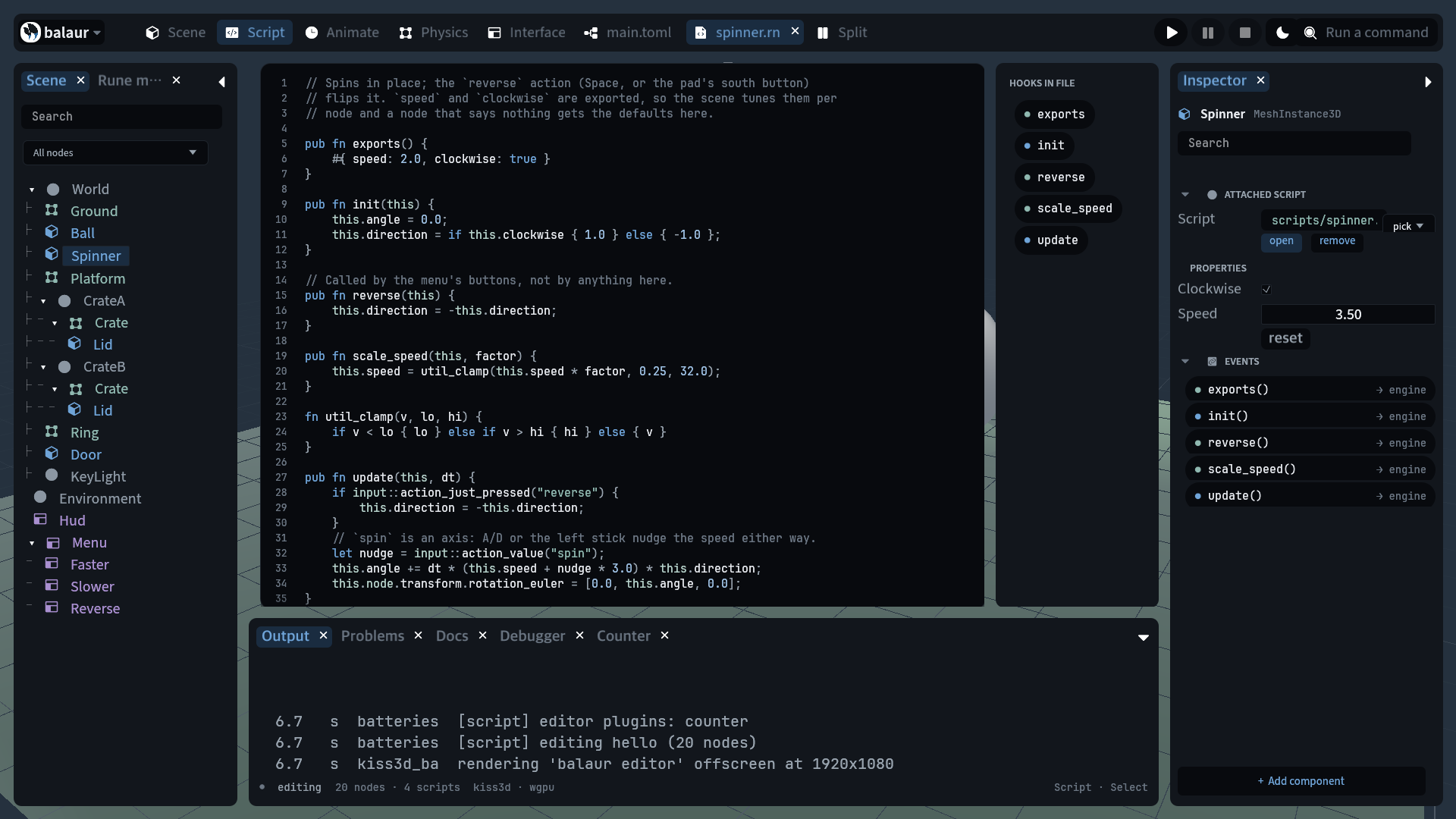Viewport: 1456px width, 819px height.
Task: Open the Debugger tab
Action: click(x=532, y=636)
